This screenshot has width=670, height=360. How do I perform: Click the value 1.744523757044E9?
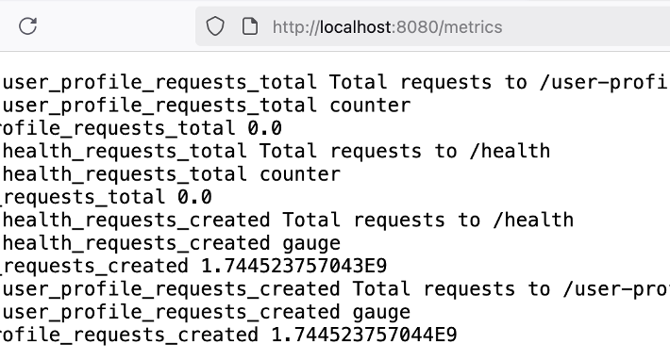[364, 335]
